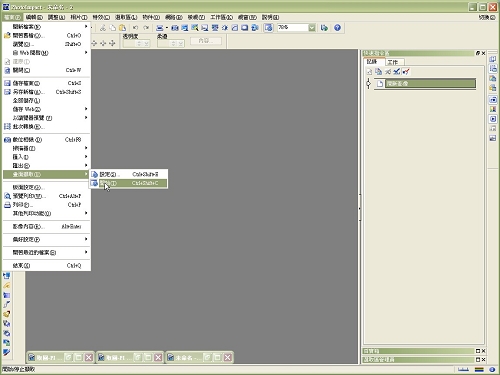Click the 70% zoom level field
The width and height of the screenshot is (500, 375).
[292, 28]
